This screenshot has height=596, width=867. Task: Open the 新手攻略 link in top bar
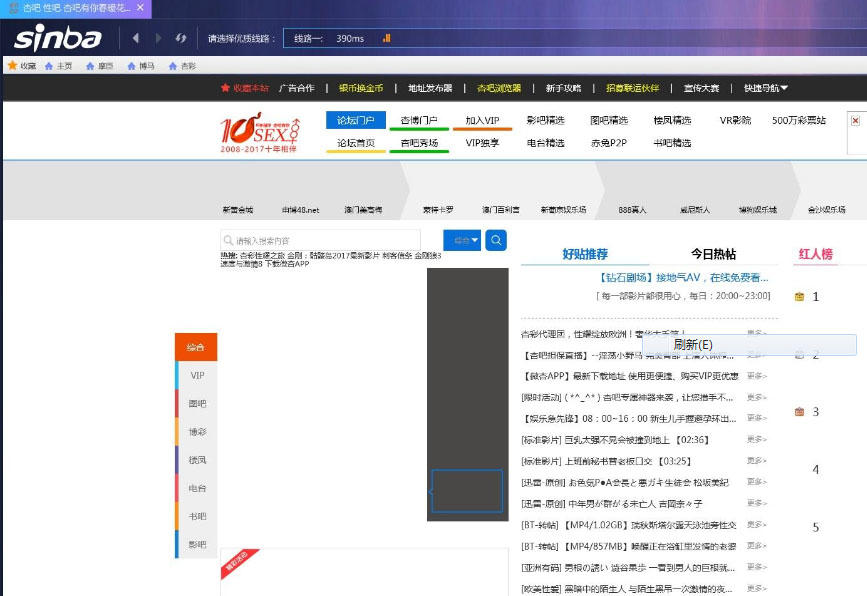[563, 88]
